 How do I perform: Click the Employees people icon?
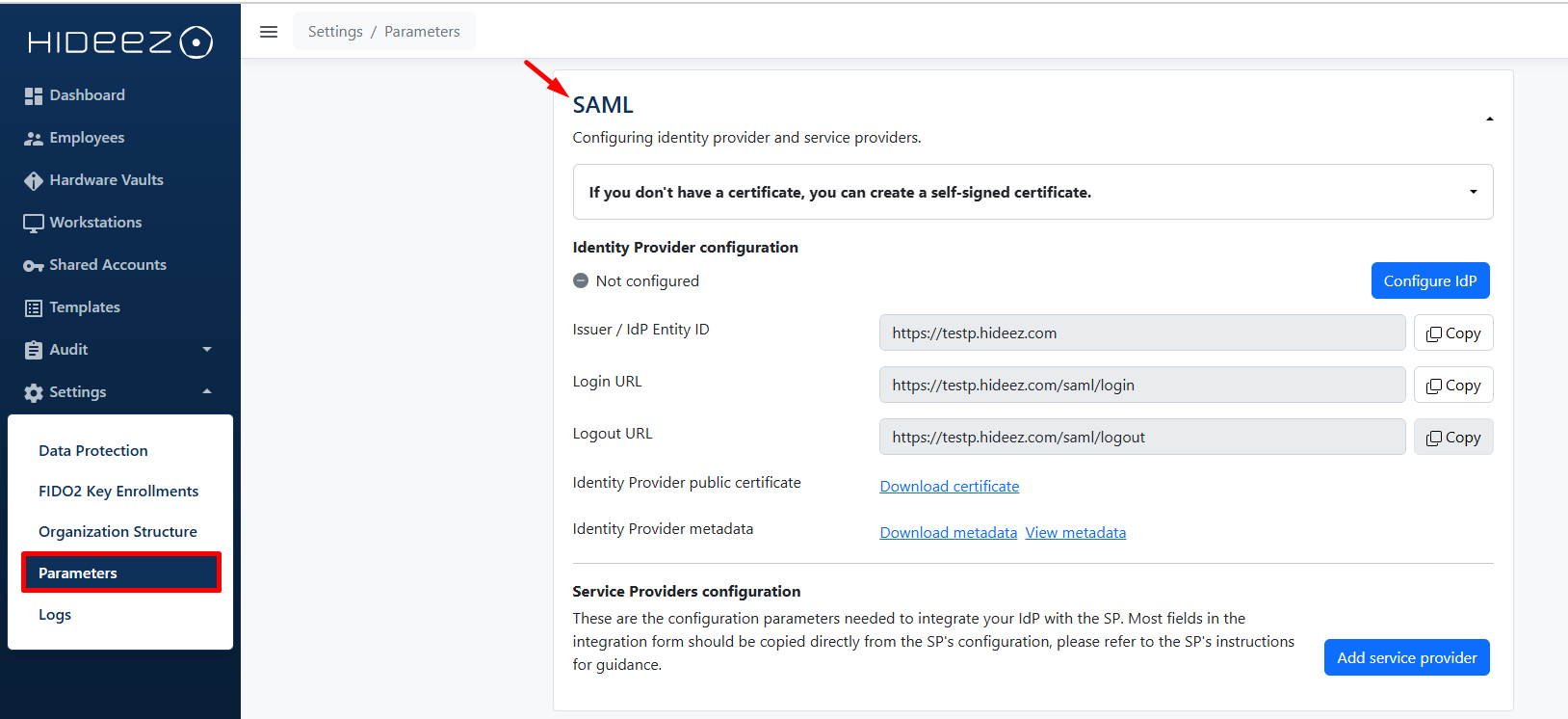click(x=34, y=138)
